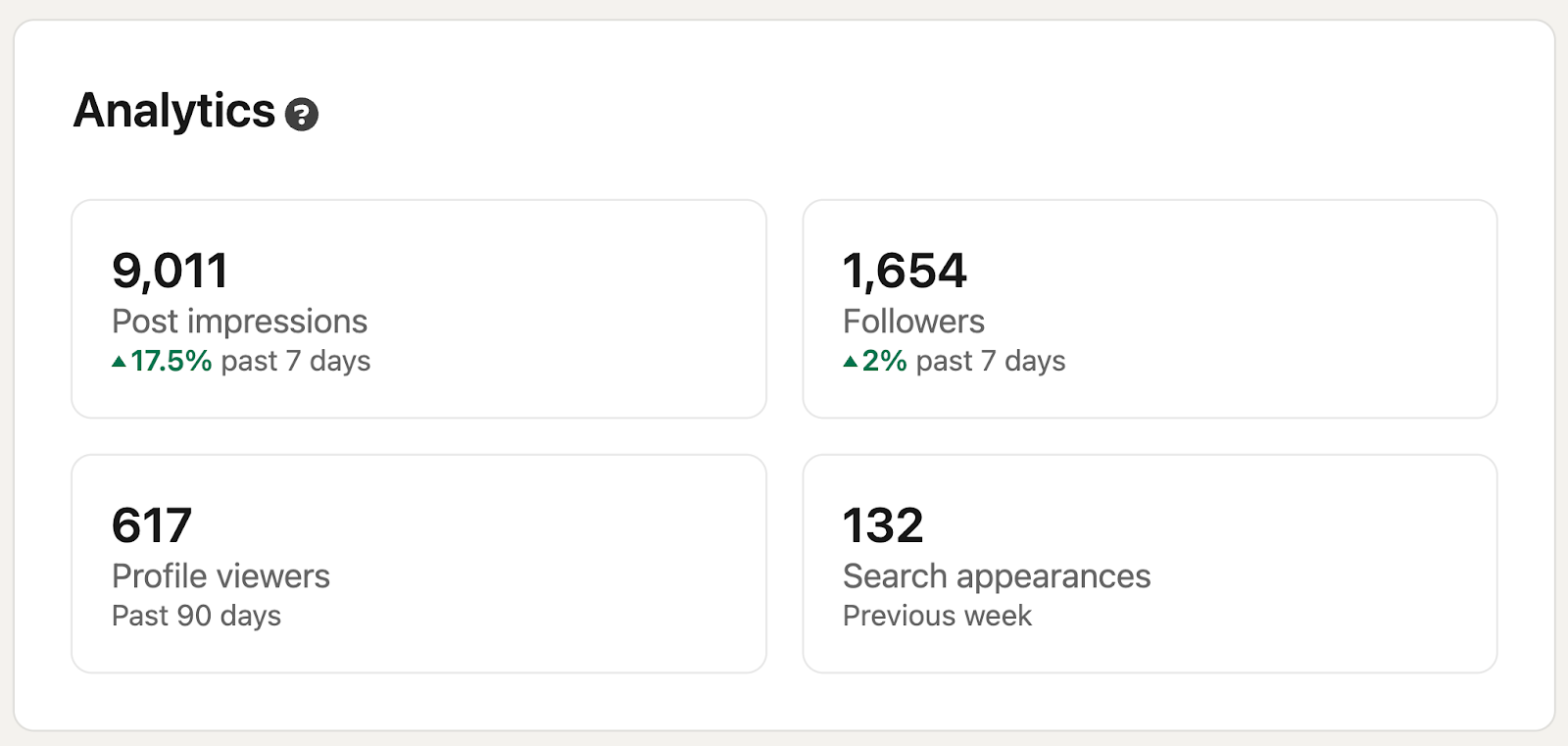Click the Post impressions label
Viewport: 1568px width, 746px height.
[240, 322]
